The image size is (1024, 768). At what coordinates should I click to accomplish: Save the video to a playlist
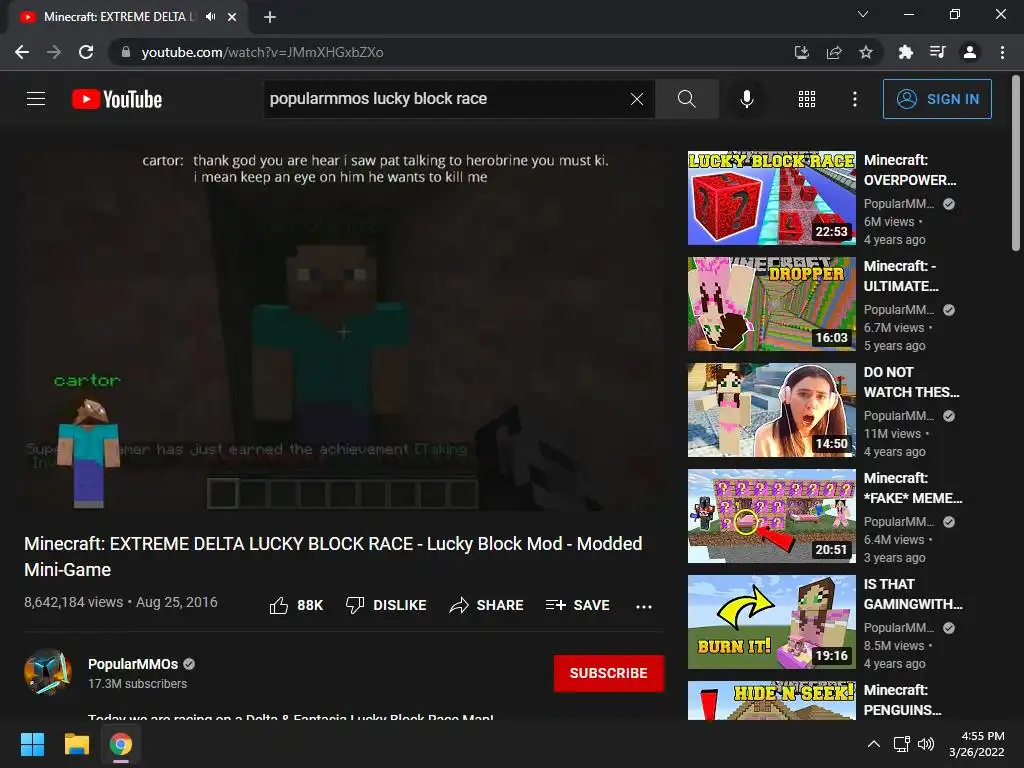[x=577, y=605]
